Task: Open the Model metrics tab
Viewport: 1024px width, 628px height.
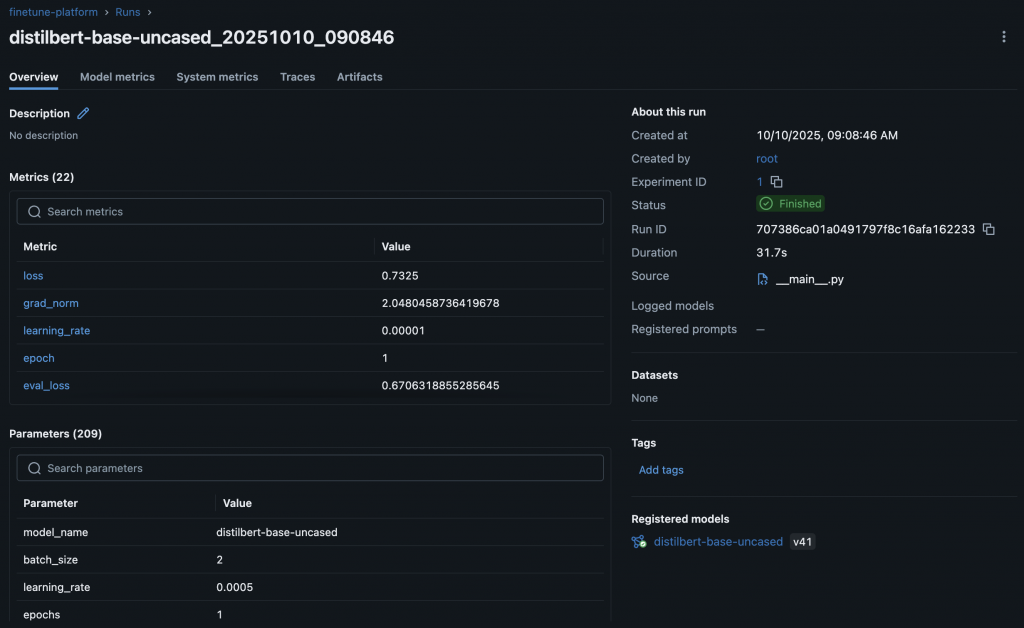Action: click(x=117, y=77)
